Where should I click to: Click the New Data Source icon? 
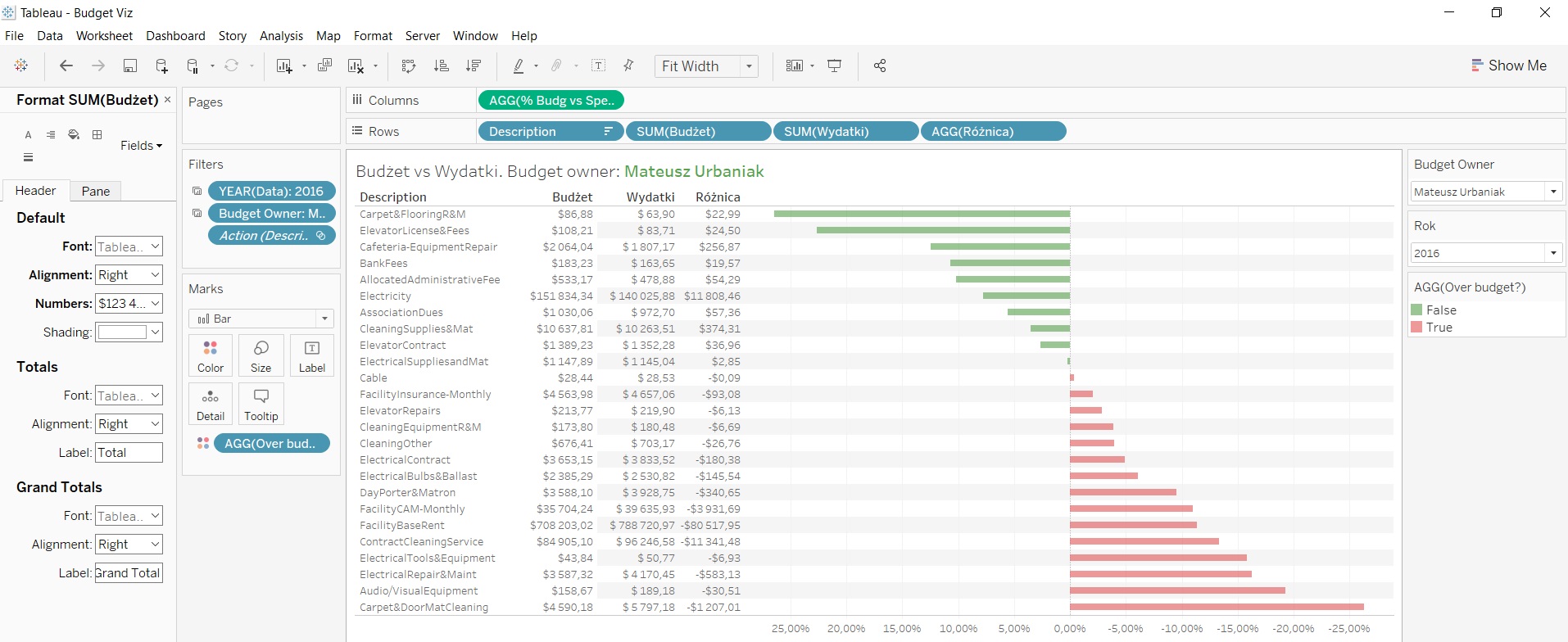click(x=161, y=66)
